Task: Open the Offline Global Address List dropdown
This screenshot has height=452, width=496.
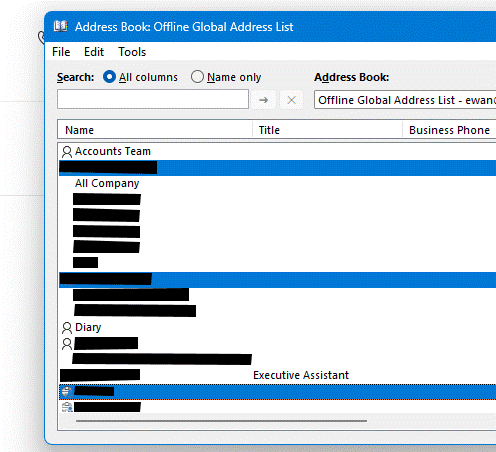Action: pos(405,100)
